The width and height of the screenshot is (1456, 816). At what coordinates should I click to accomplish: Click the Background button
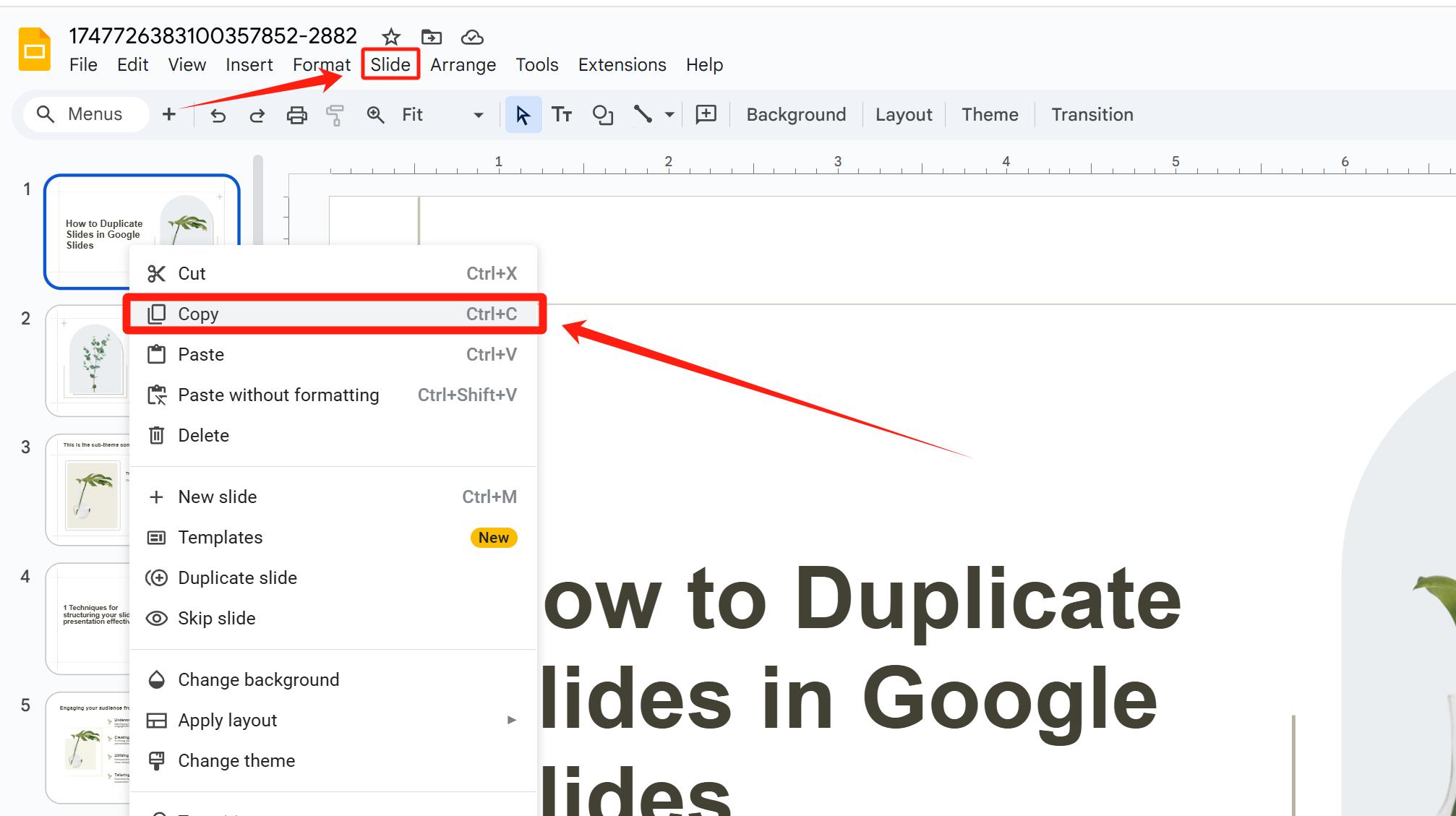tap(796, 115)
